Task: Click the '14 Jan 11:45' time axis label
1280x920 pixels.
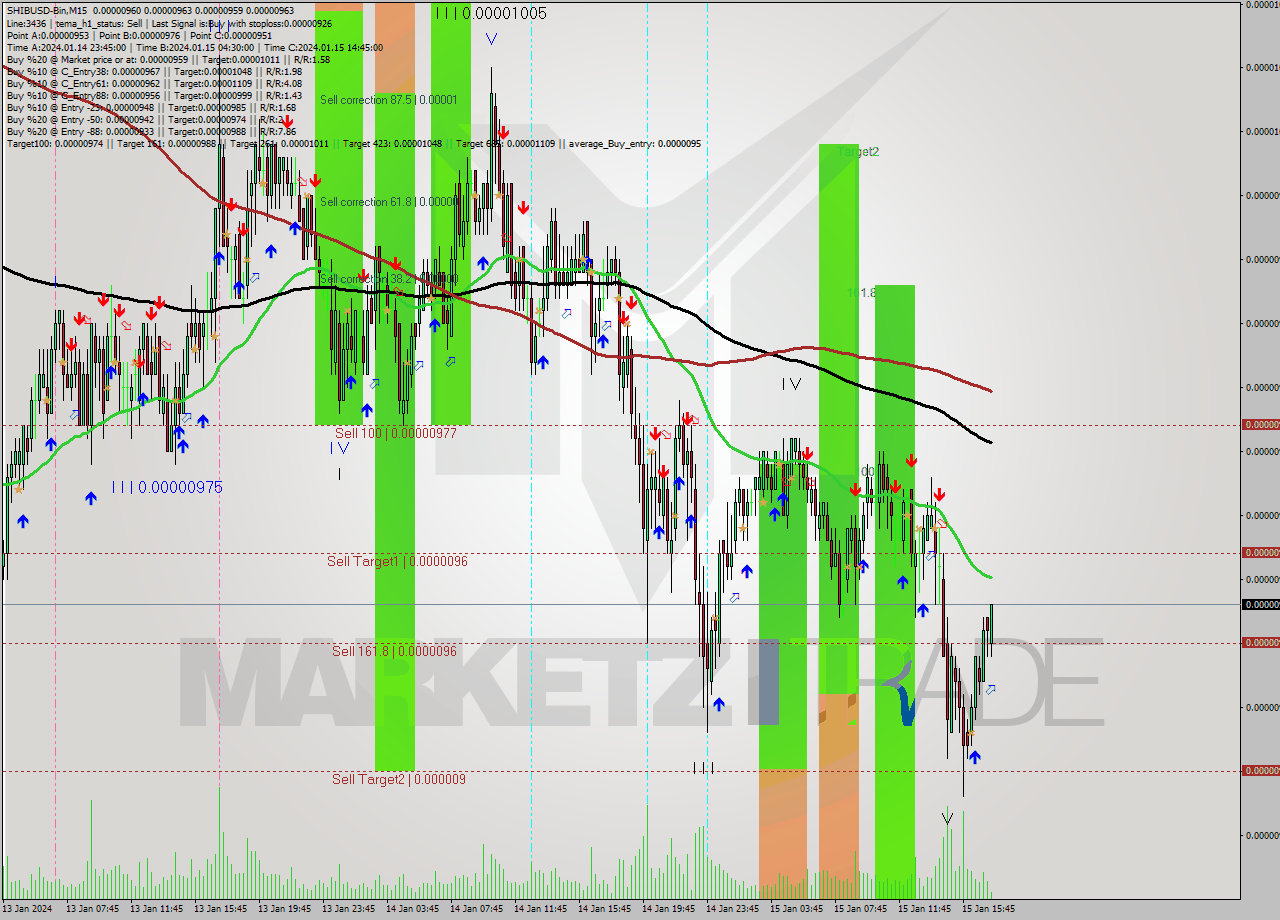Action: tap(540, 909)
